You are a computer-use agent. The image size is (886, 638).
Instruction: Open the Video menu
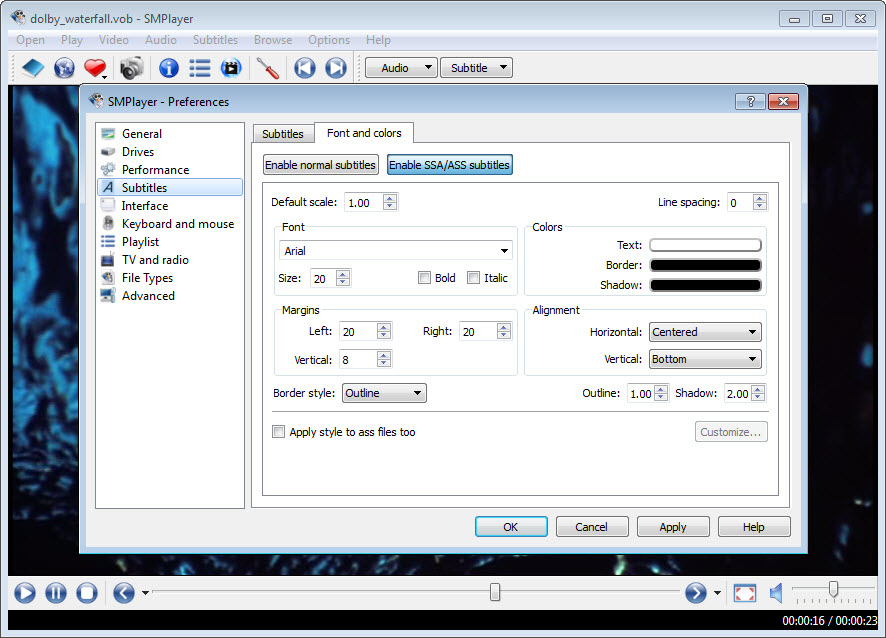pos(114,40)
